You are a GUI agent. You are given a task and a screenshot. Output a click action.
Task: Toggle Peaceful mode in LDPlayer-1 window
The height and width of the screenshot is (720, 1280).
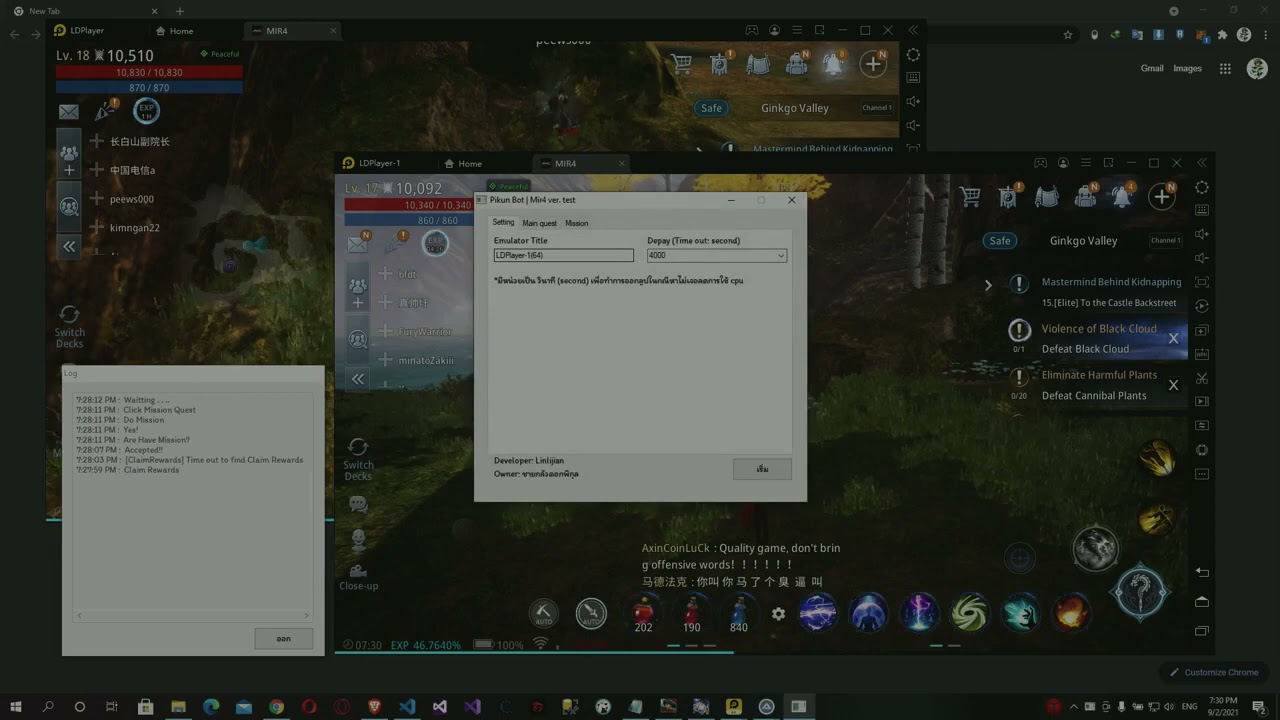508,186
